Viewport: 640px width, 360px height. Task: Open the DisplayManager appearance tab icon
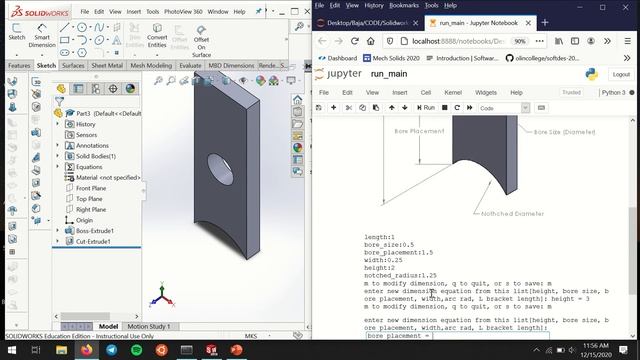point(130,89)
